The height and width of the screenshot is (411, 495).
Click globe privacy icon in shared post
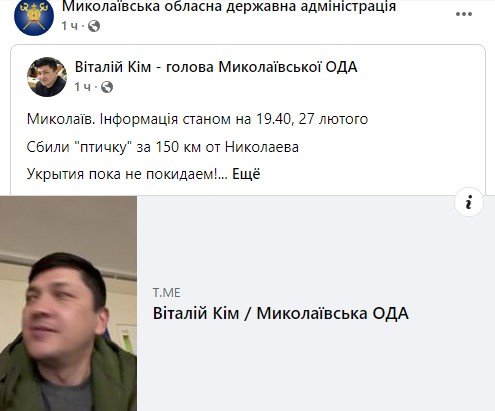(x=107, y=87)
